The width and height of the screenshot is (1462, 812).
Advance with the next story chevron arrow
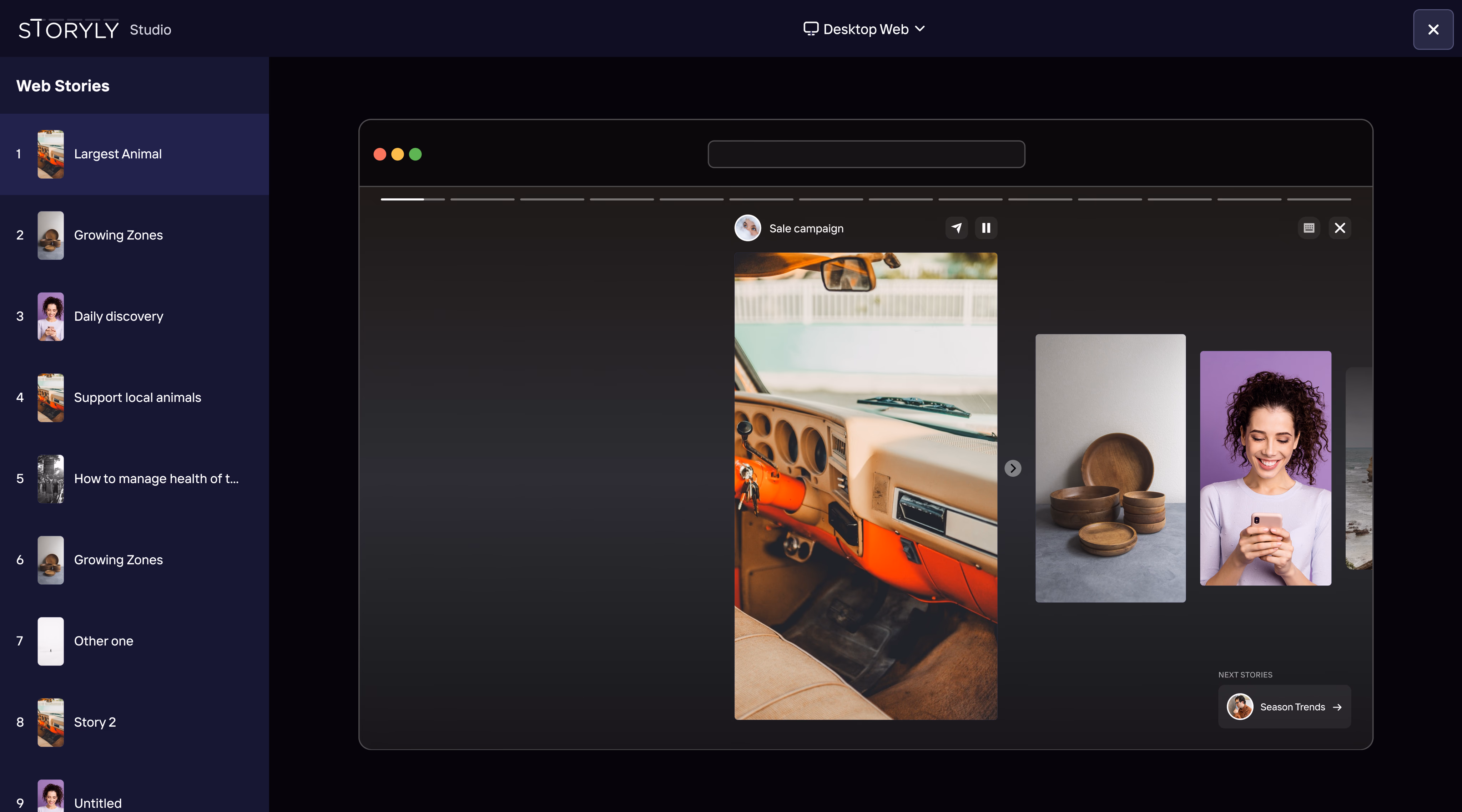1013,468
